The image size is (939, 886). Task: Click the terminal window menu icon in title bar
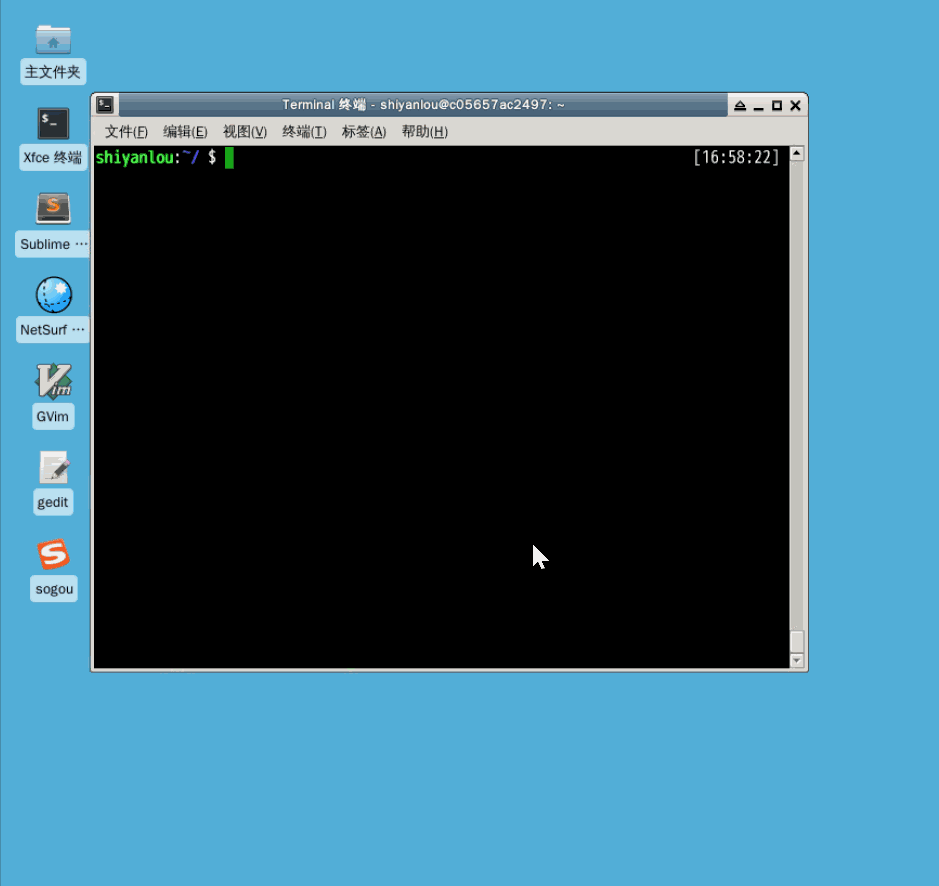(105, 105)
